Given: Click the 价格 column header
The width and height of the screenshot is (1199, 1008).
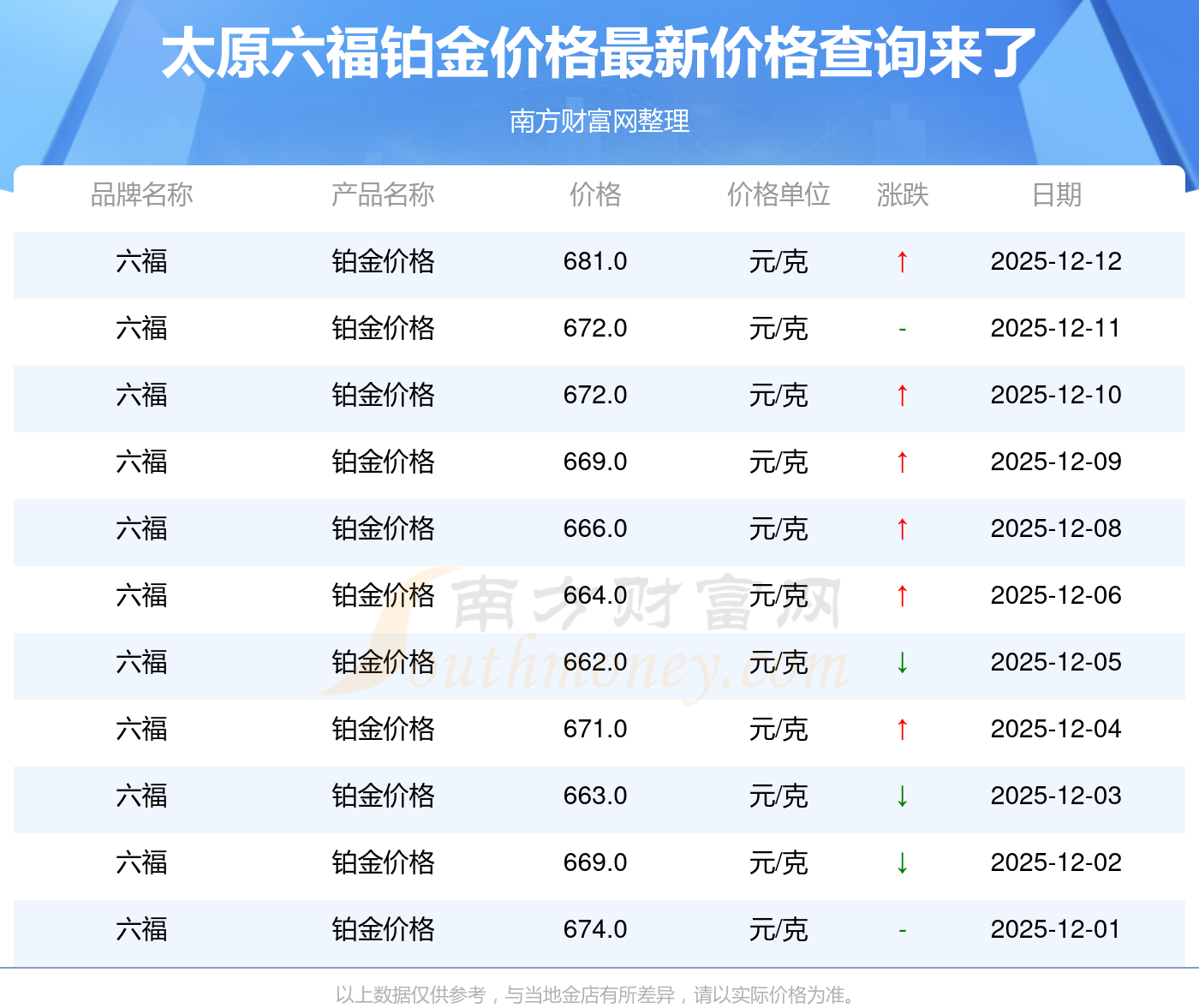Looking at the screenshot, I should click(x=595, y=195).
